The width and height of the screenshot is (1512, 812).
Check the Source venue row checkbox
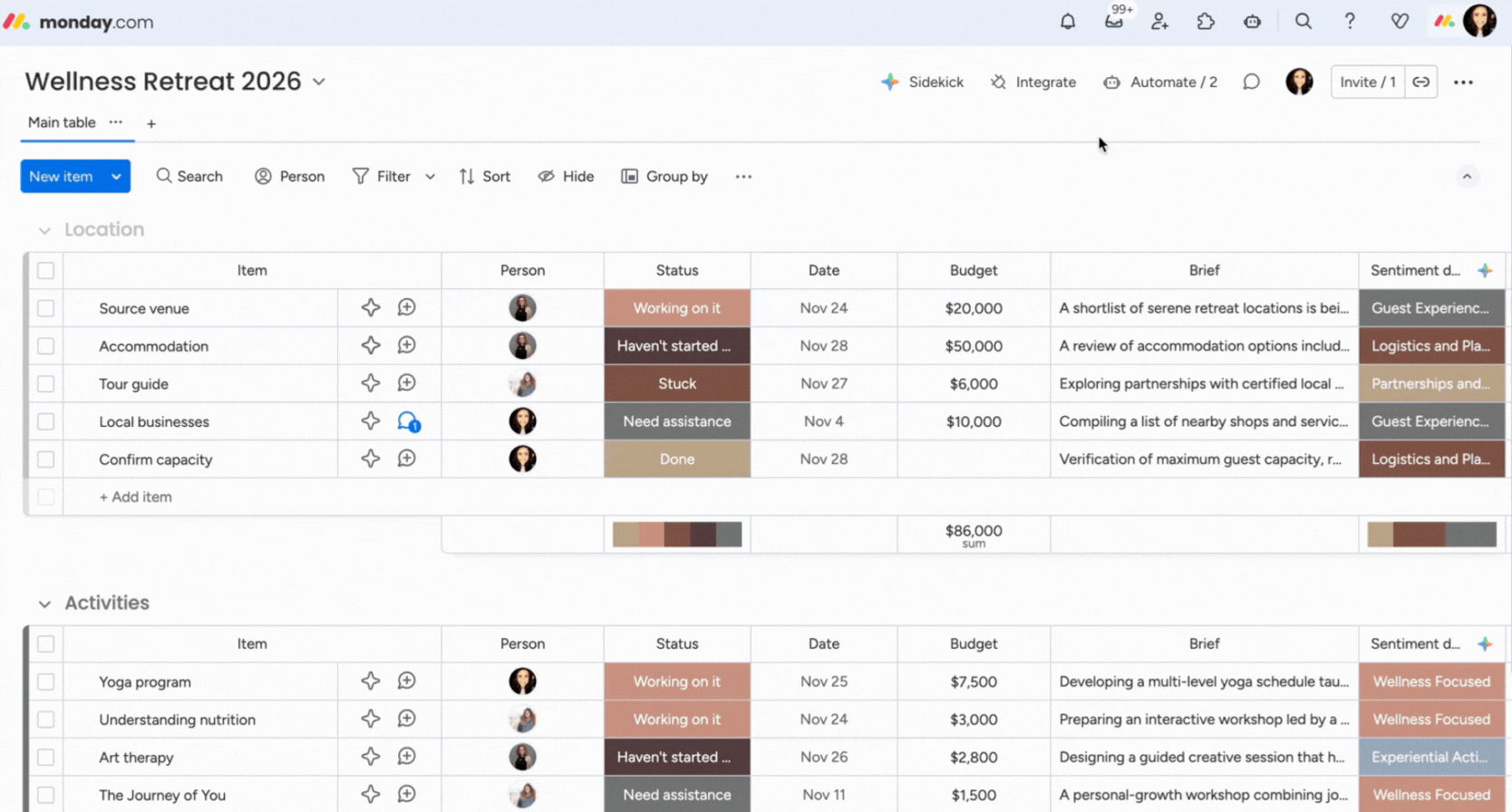[x=46, y=308]
